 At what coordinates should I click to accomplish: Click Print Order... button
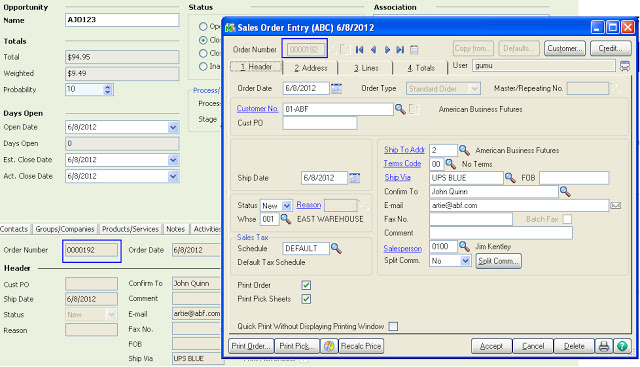(251, 346)
